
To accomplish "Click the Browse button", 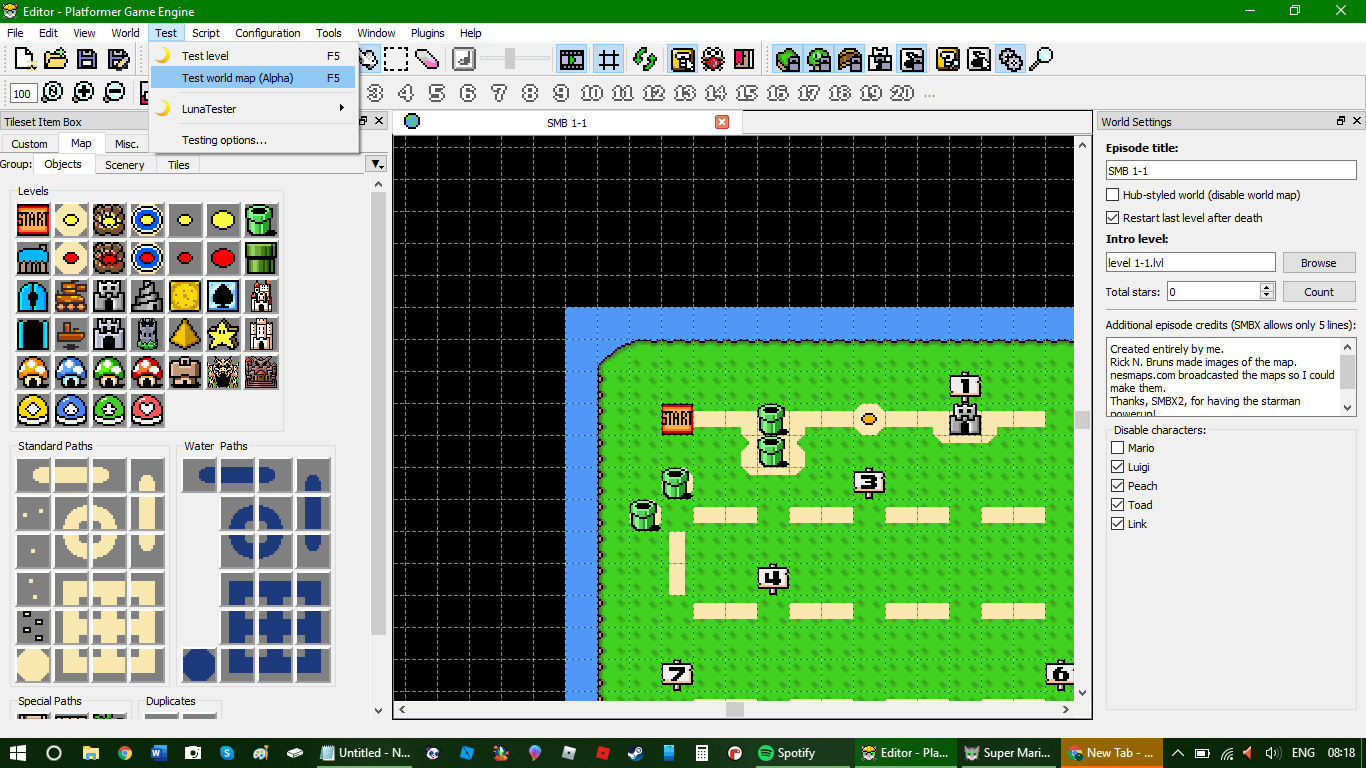I will point(1318,263).
